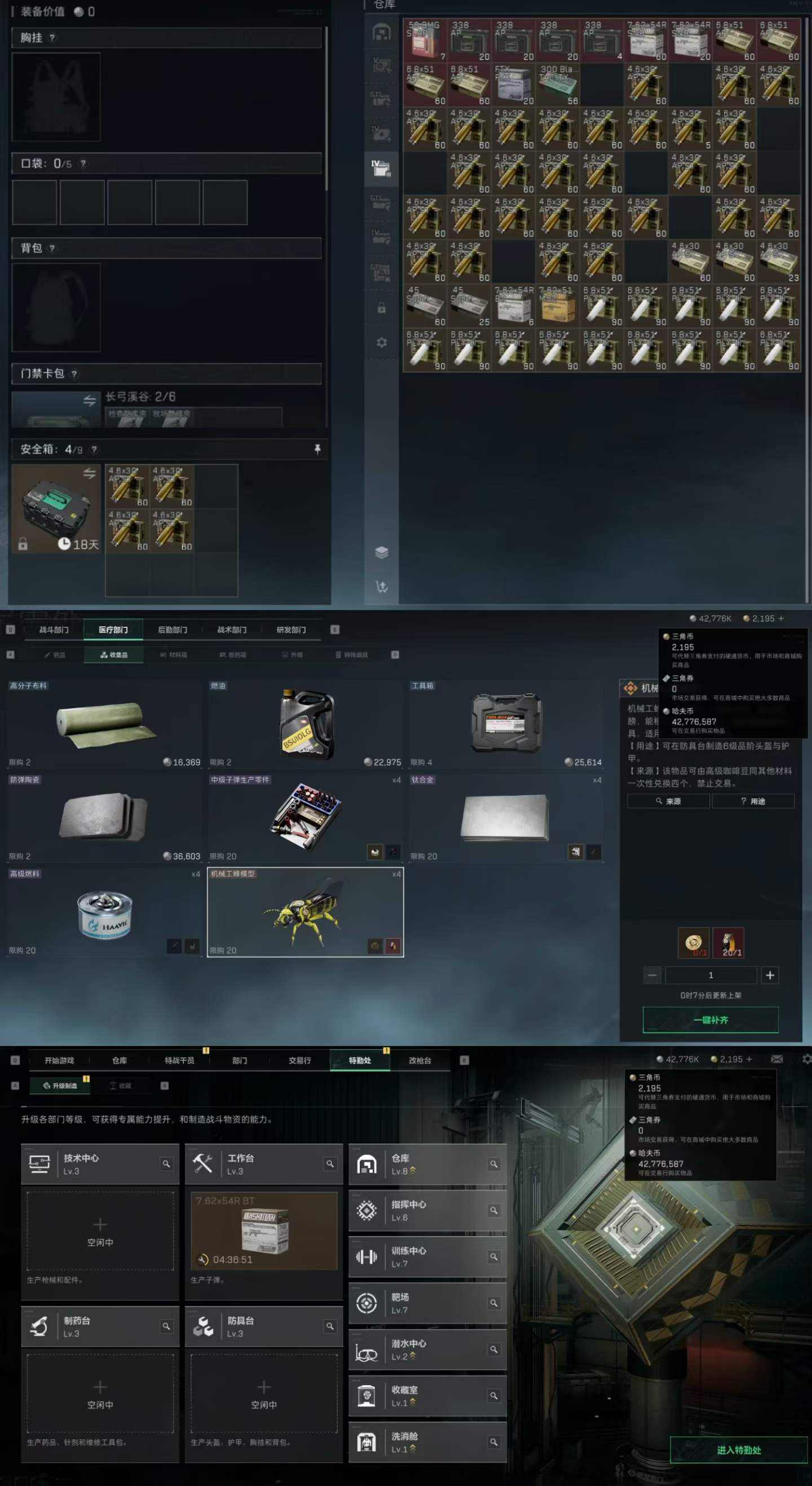This screenshot has width=812, height=1486.
Task: Click the lock icon in the warehouse sidebar
Action: tap(381, 308)
